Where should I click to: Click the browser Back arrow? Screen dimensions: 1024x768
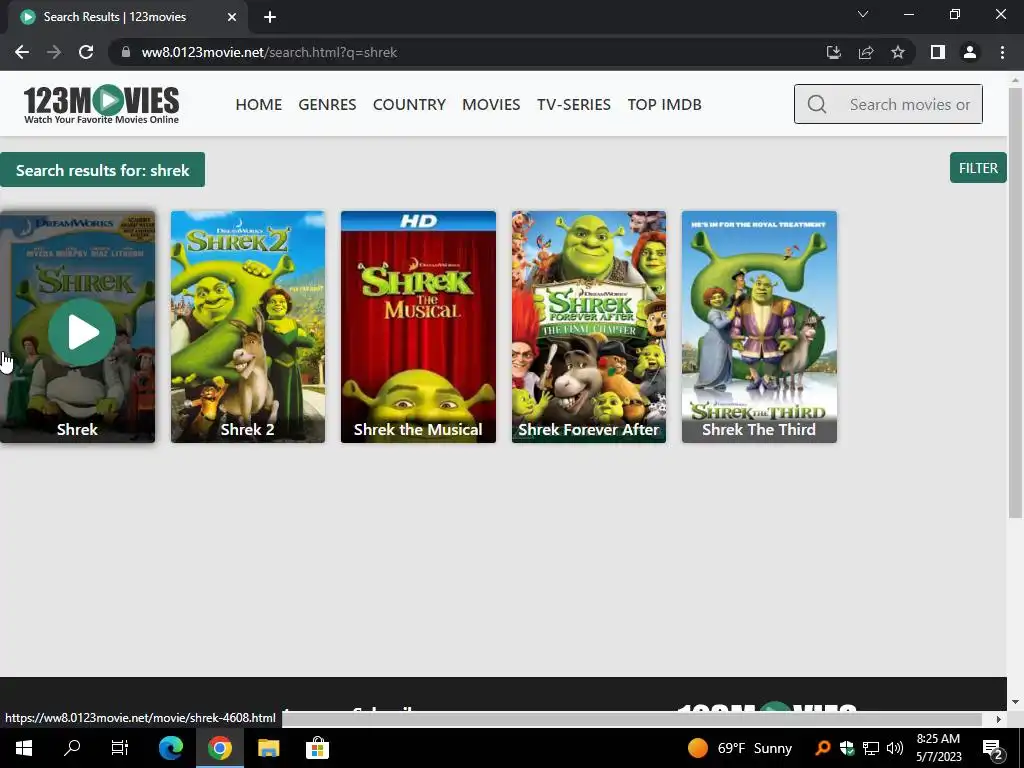22,52
